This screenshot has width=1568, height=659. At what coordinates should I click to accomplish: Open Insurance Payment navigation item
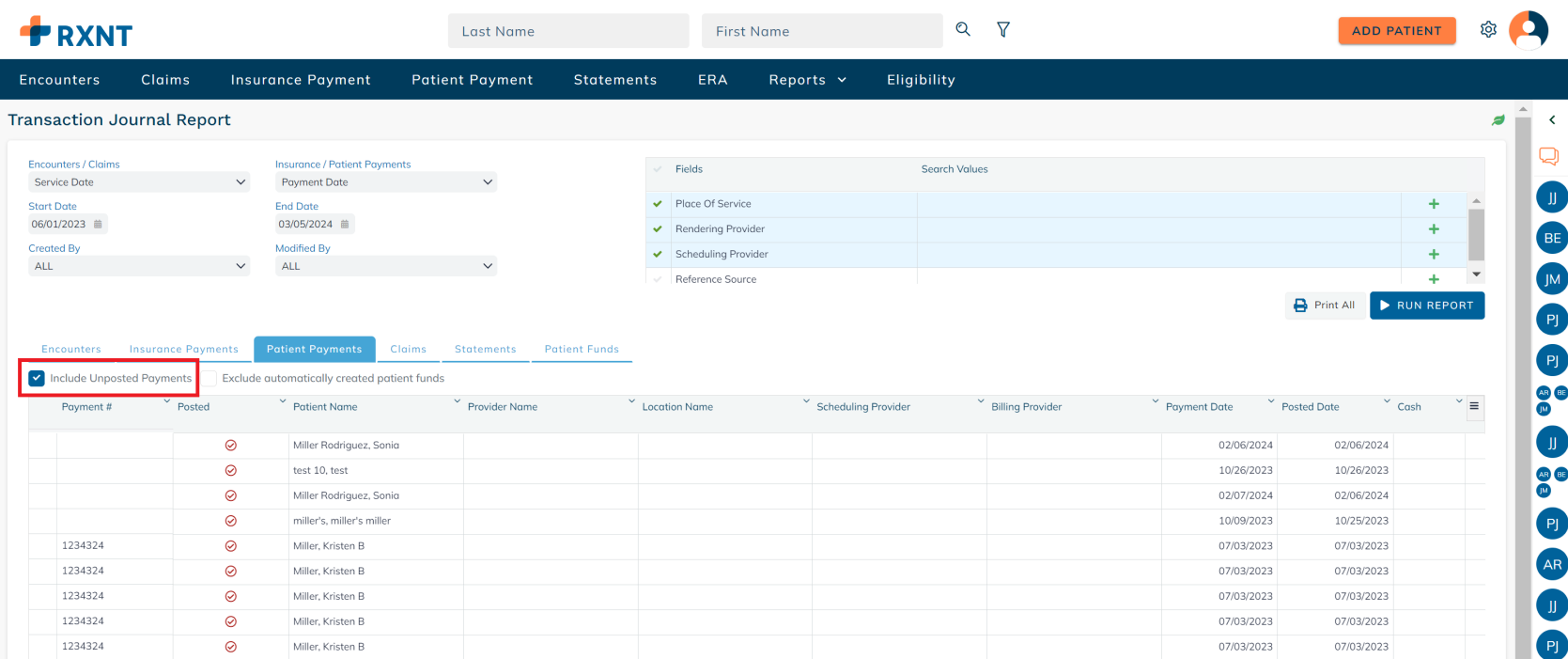(301, 80)
